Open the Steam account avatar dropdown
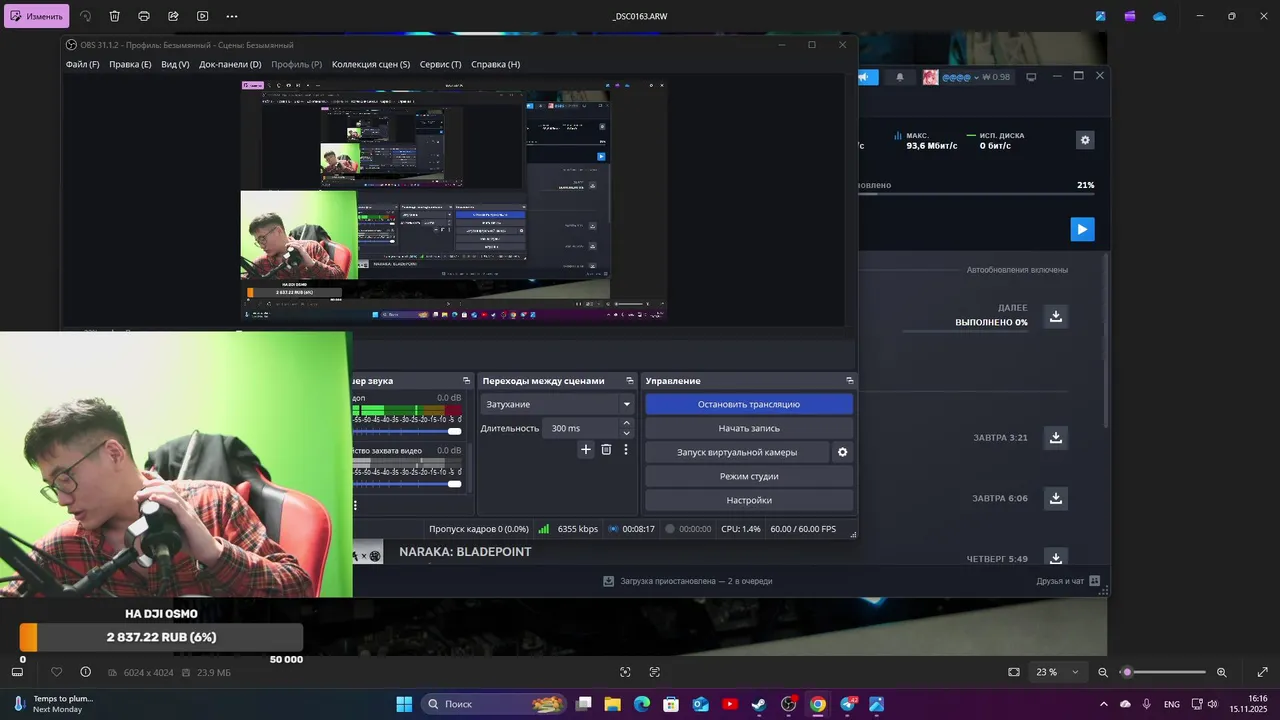The image size is (1280, 720). pos(966,77)
